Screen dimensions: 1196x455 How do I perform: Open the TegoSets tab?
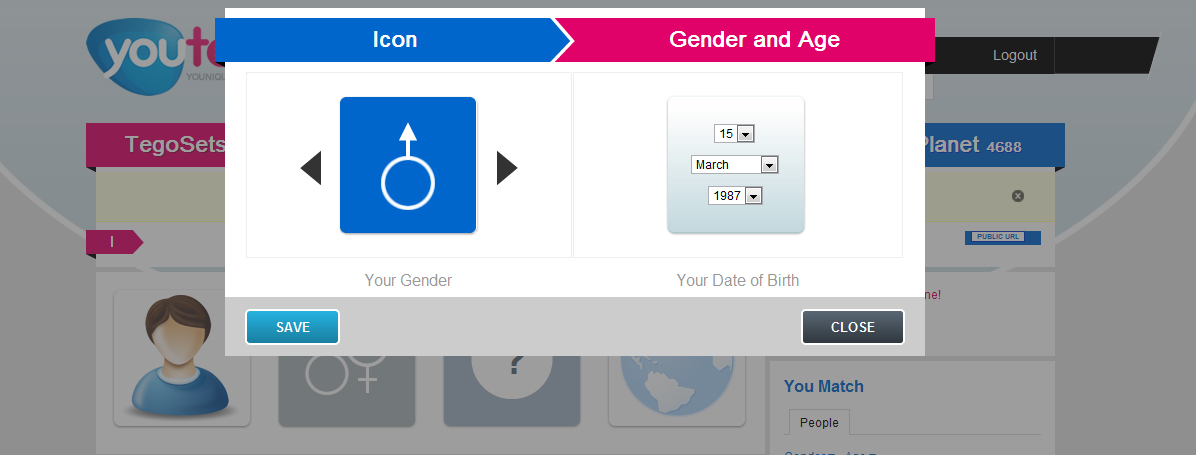tap(160, 145)
